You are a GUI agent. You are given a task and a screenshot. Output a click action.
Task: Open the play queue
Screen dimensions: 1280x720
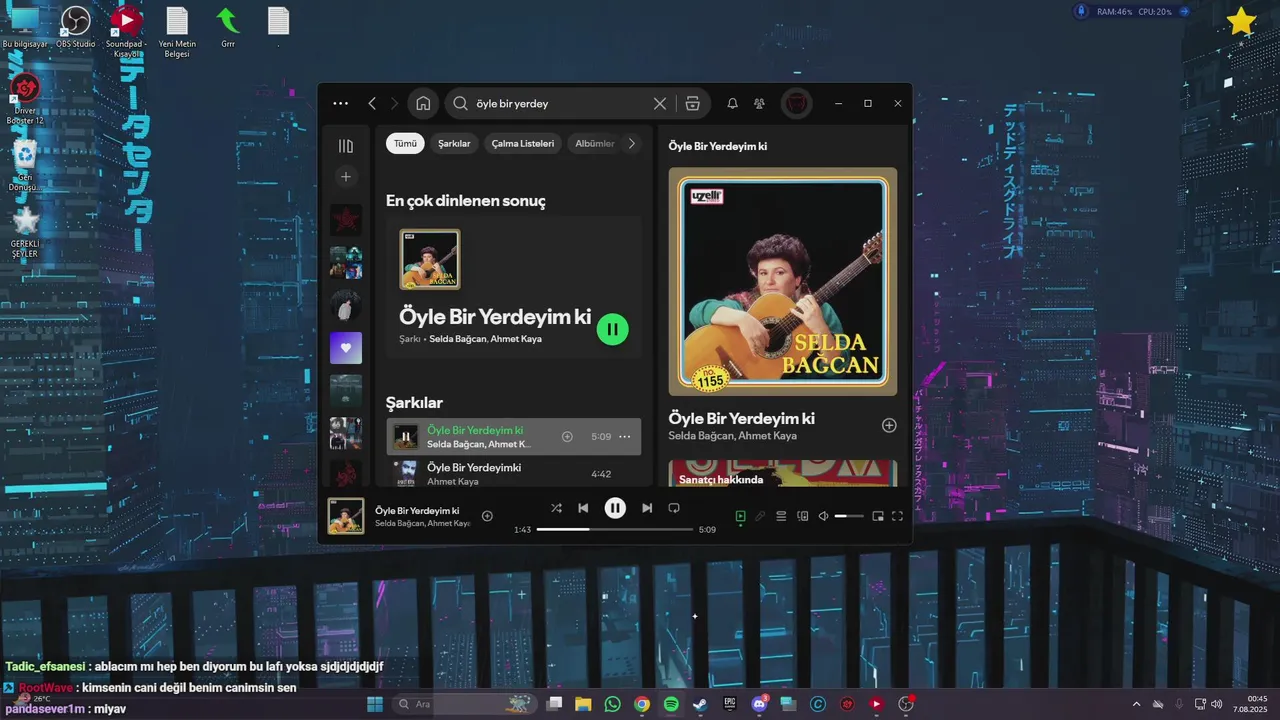[x=781, y=516]
